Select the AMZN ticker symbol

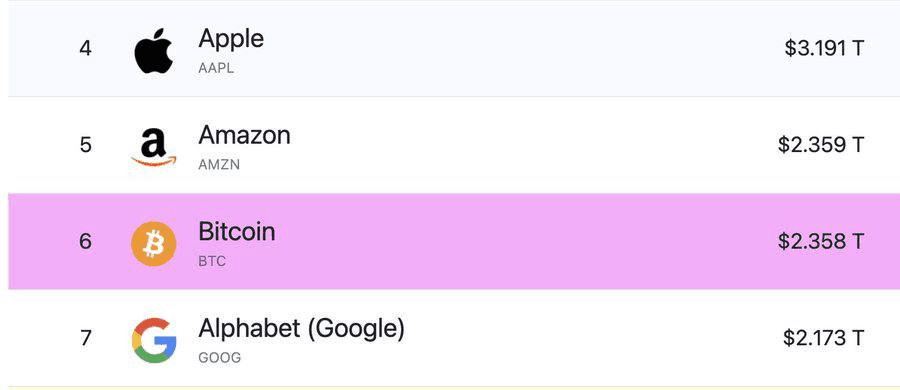click(219, 165)
